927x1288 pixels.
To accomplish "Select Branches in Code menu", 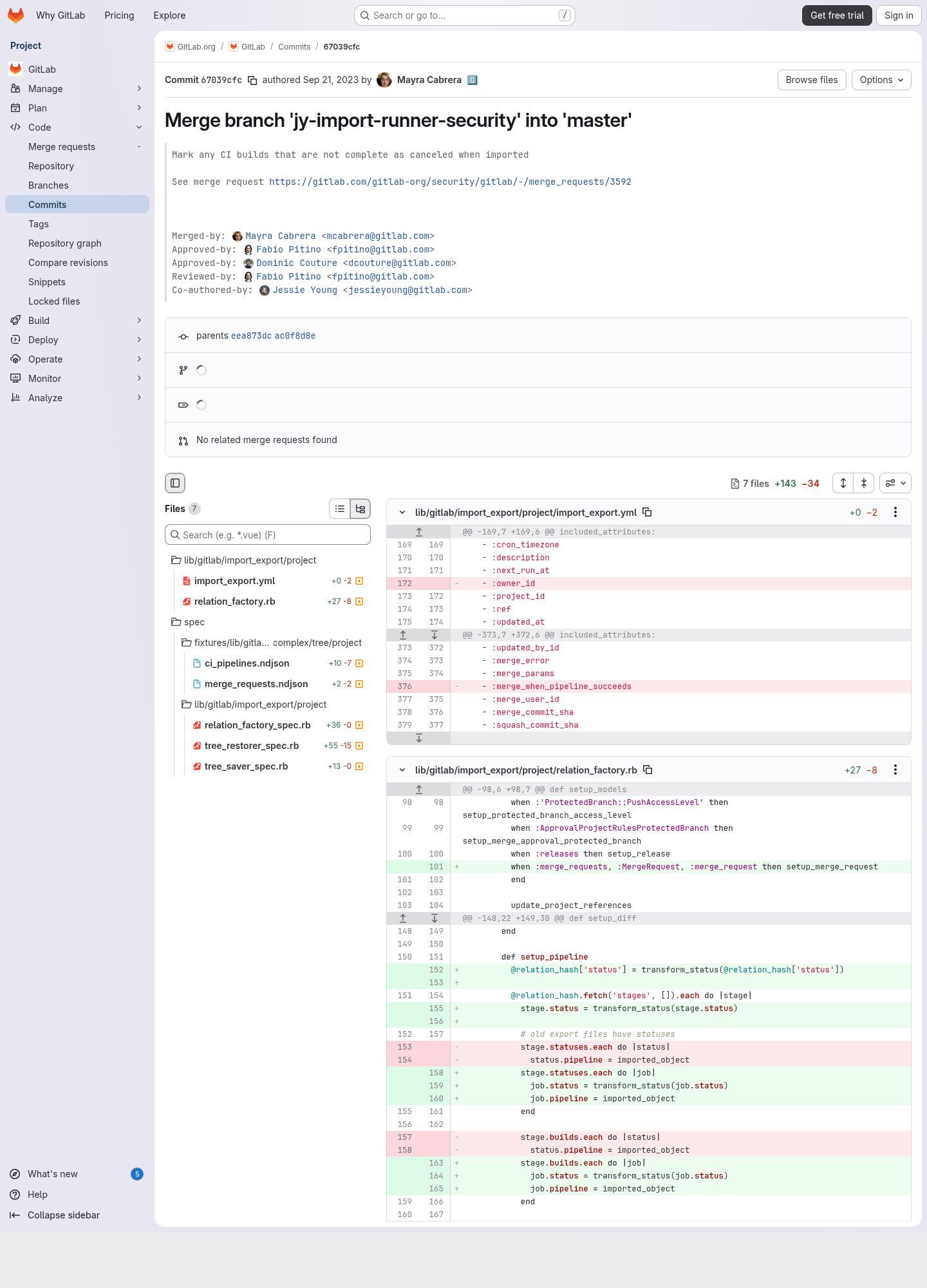I will coord(48,185).
